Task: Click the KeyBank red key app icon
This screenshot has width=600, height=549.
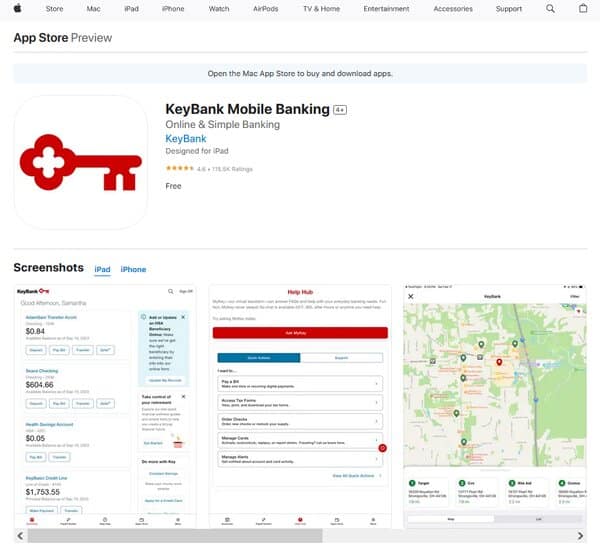Action: pyautogui.click(x=81, y=162)
